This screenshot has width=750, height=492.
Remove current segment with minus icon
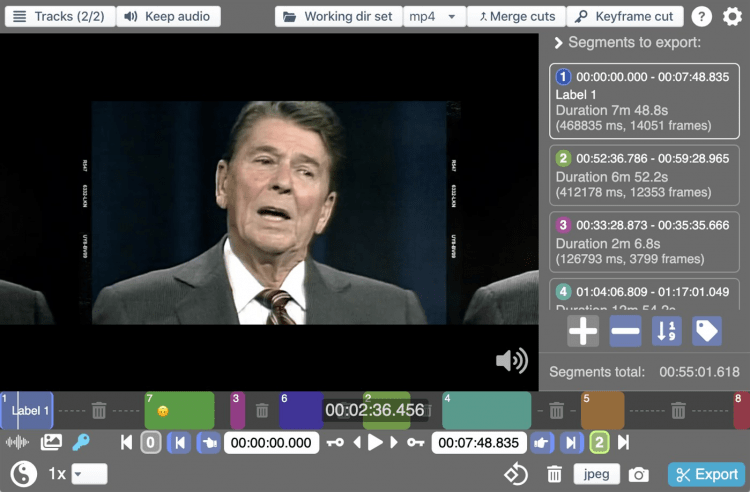[x=625, y=331]
